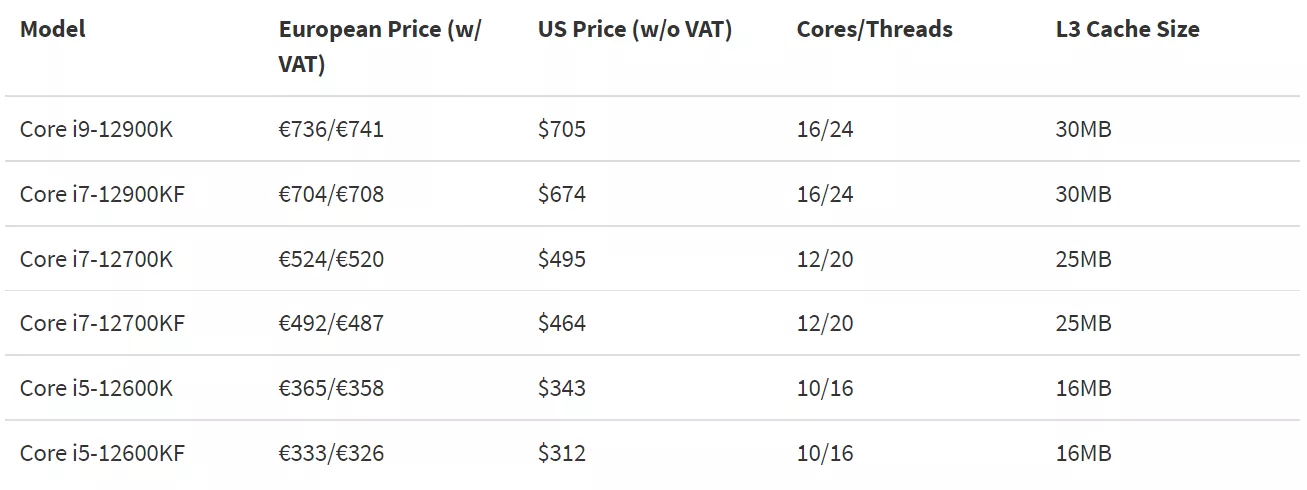This screenshot has height=490, width=1307.
Task: Click the European Price (w/ VAT) header
Action: tap(380, 47)
